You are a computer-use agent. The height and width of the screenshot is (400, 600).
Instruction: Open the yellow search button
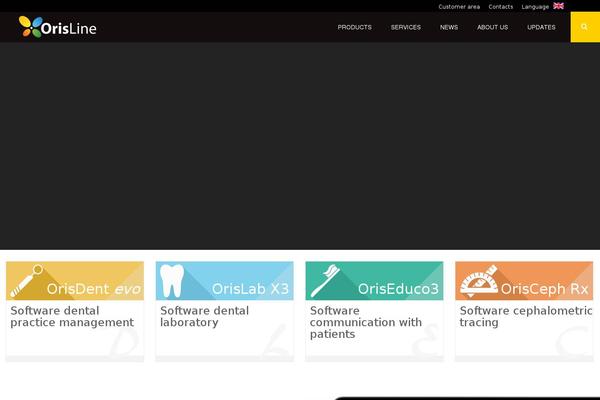(x=585, y=27)
